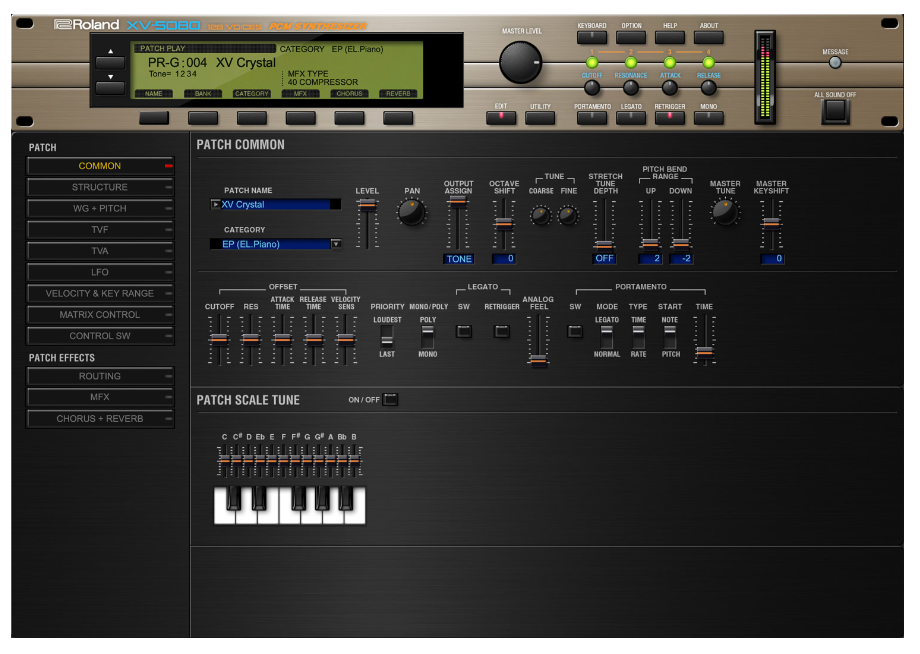This screenshot has height=654, width=920.
Task: Open HELP from the top panel
Action: click(x=669, y=38)
